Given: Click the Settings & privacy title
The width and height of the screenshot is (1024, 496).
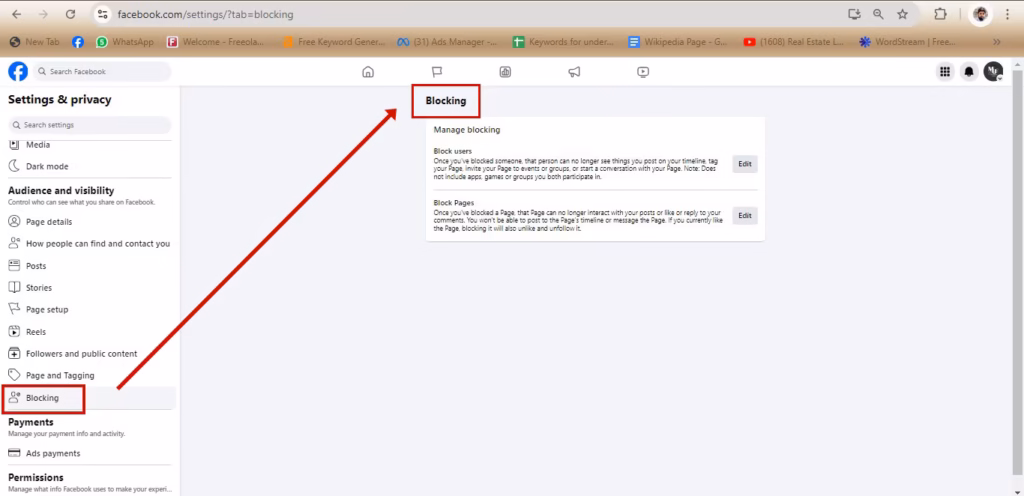Looking at the screenshot, I should click(x=59, y=99).
